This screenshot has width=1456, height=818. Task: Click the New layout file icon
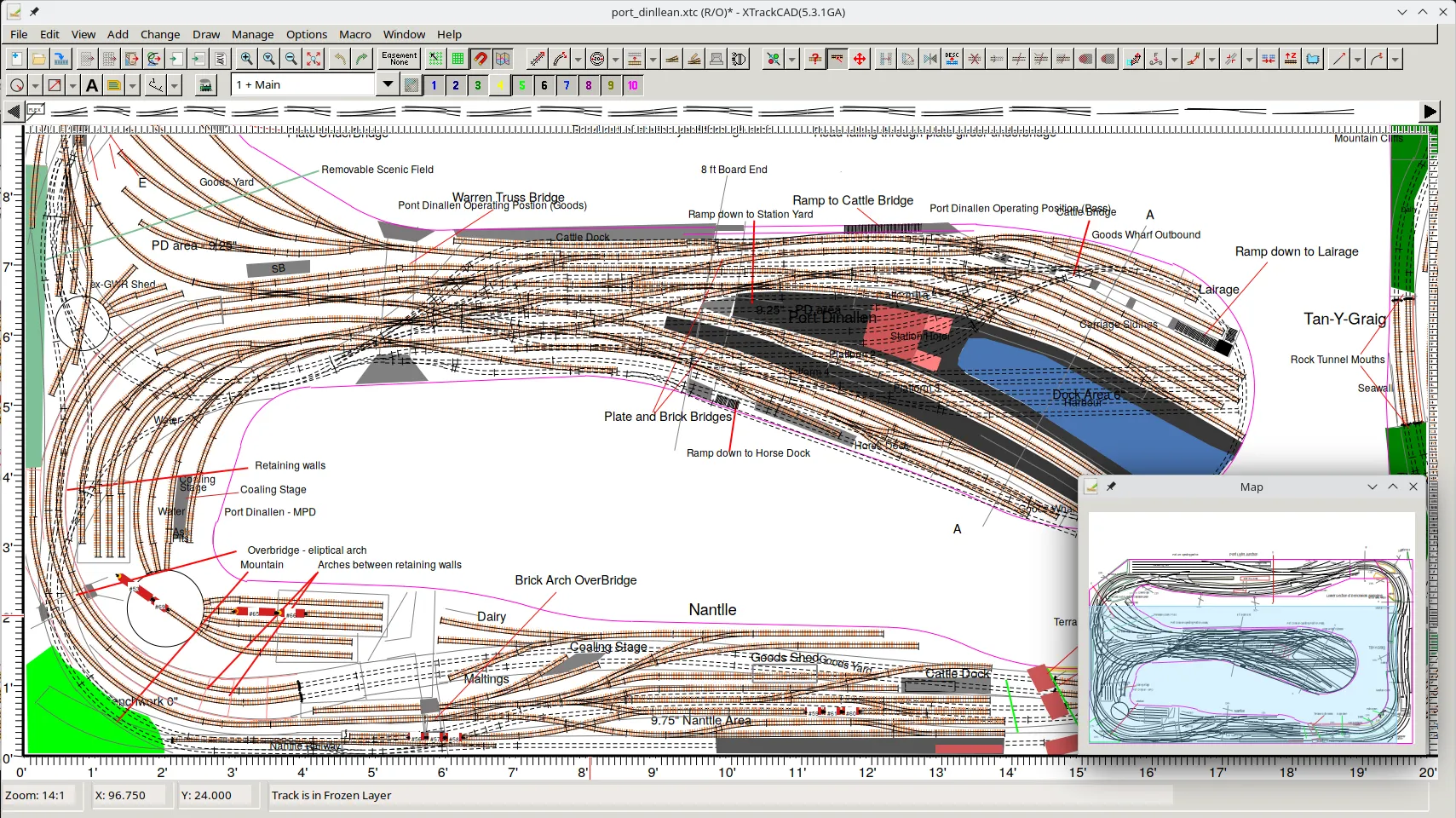tap(16, 59)
